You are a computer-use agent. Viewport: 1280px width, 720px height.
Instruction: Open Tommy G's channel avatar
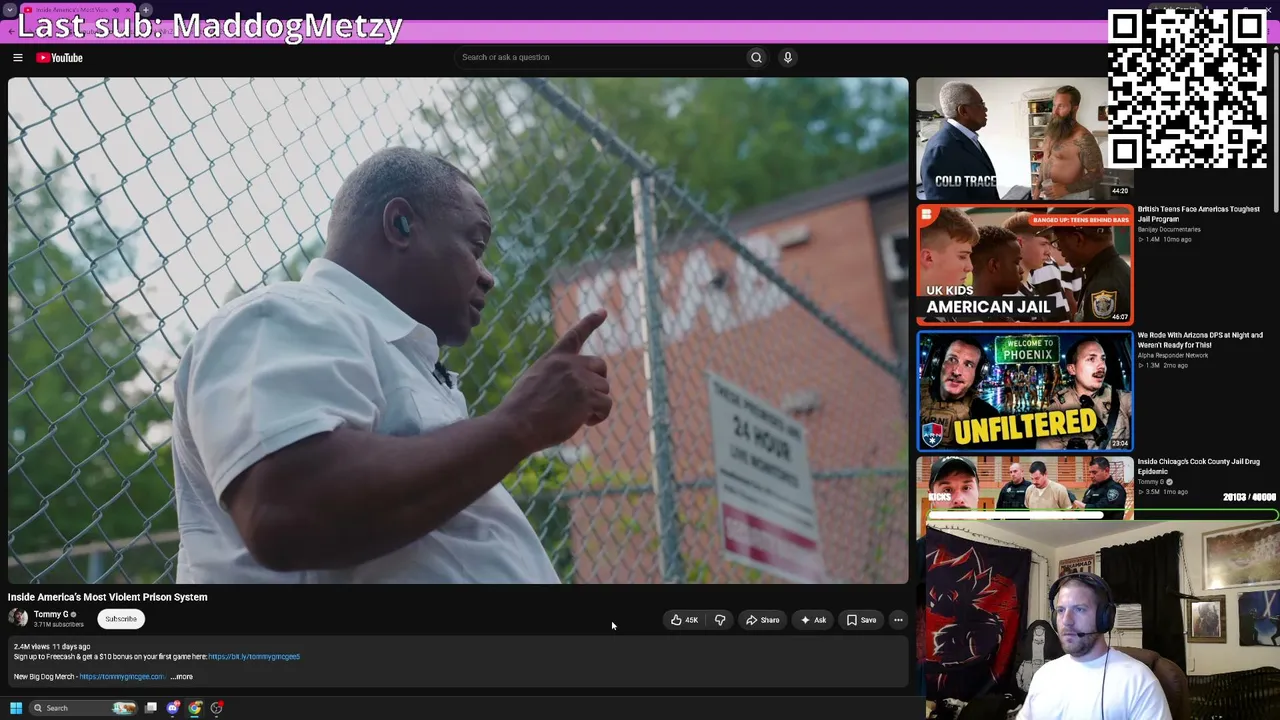18,619
